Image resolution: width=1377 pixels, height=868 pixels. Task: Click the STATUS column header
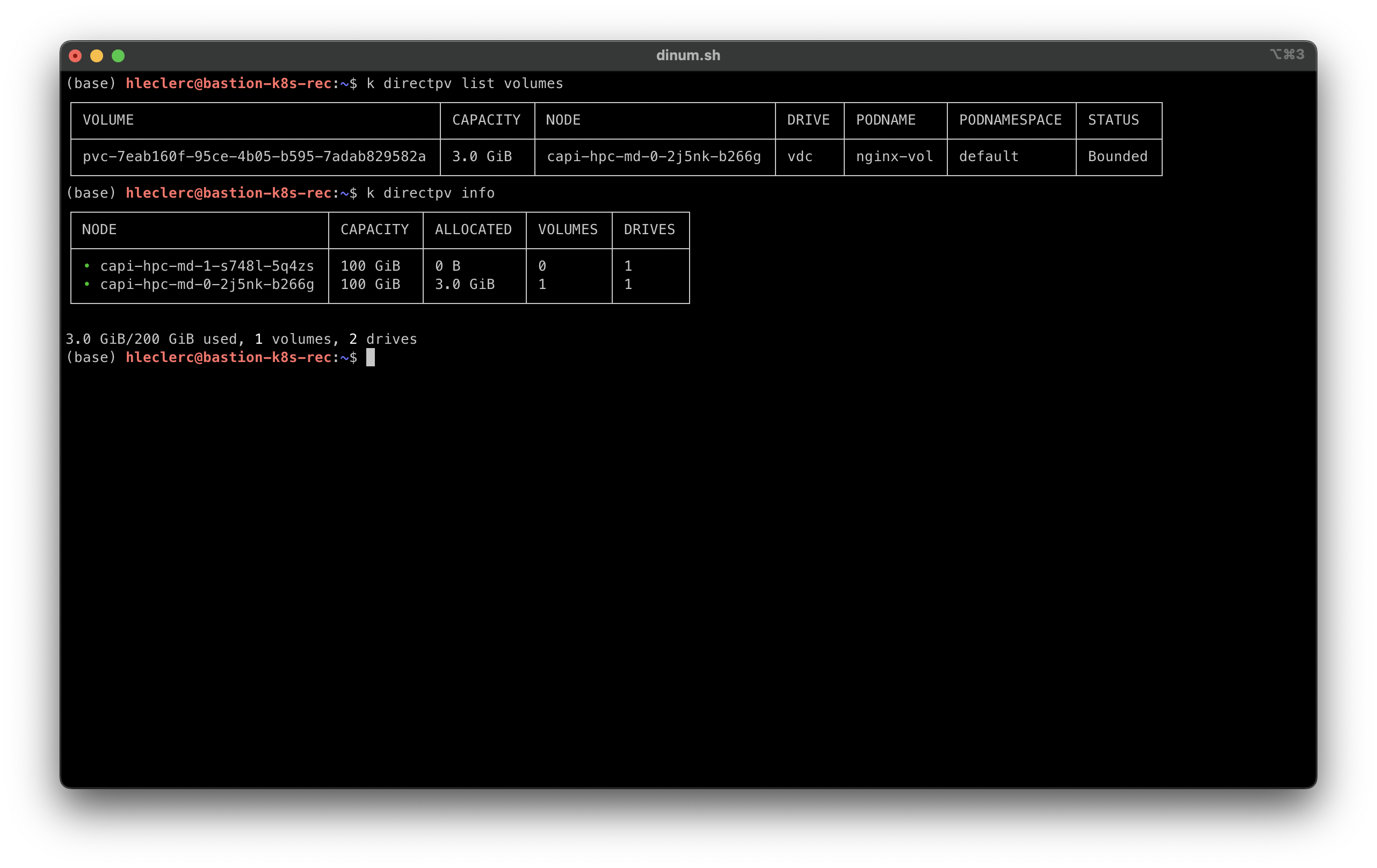[1113, 120]
